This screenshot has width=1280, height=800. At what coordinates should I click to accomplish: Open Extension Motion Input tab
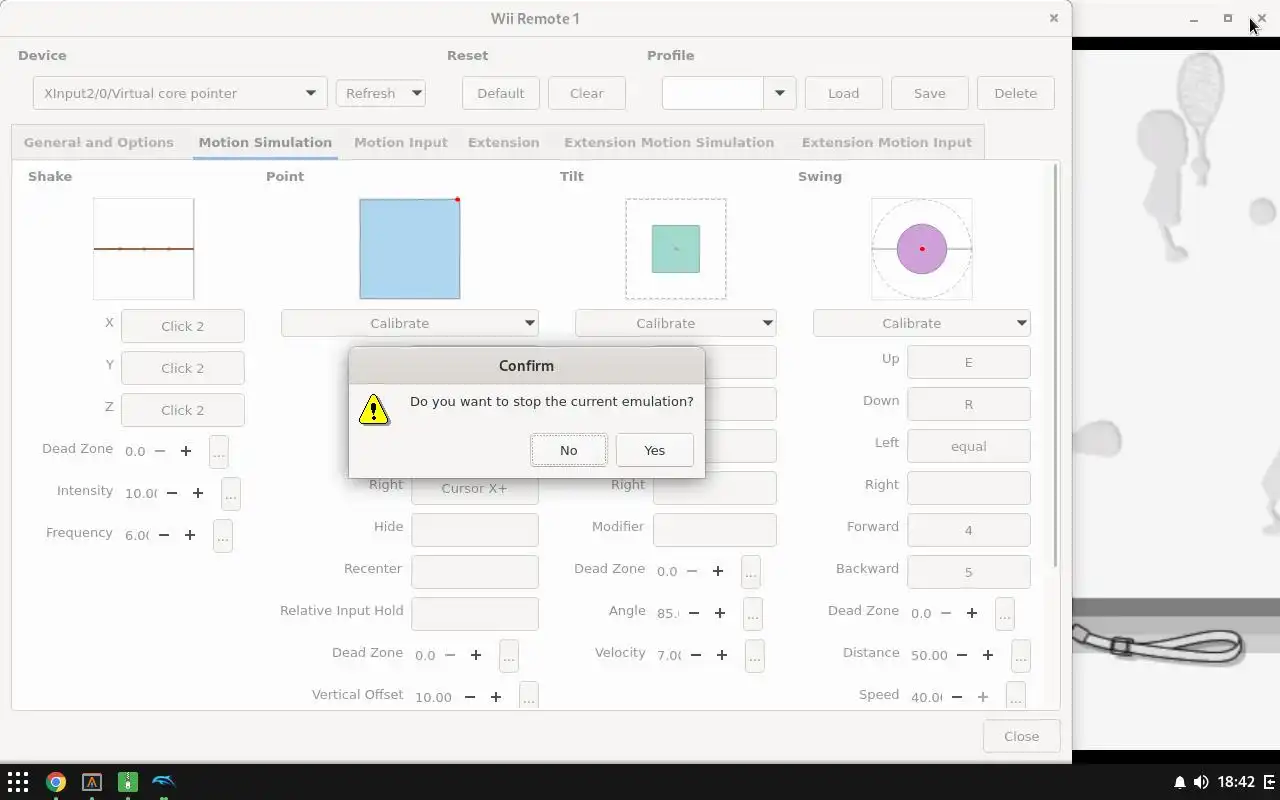(x=887, y=142)
